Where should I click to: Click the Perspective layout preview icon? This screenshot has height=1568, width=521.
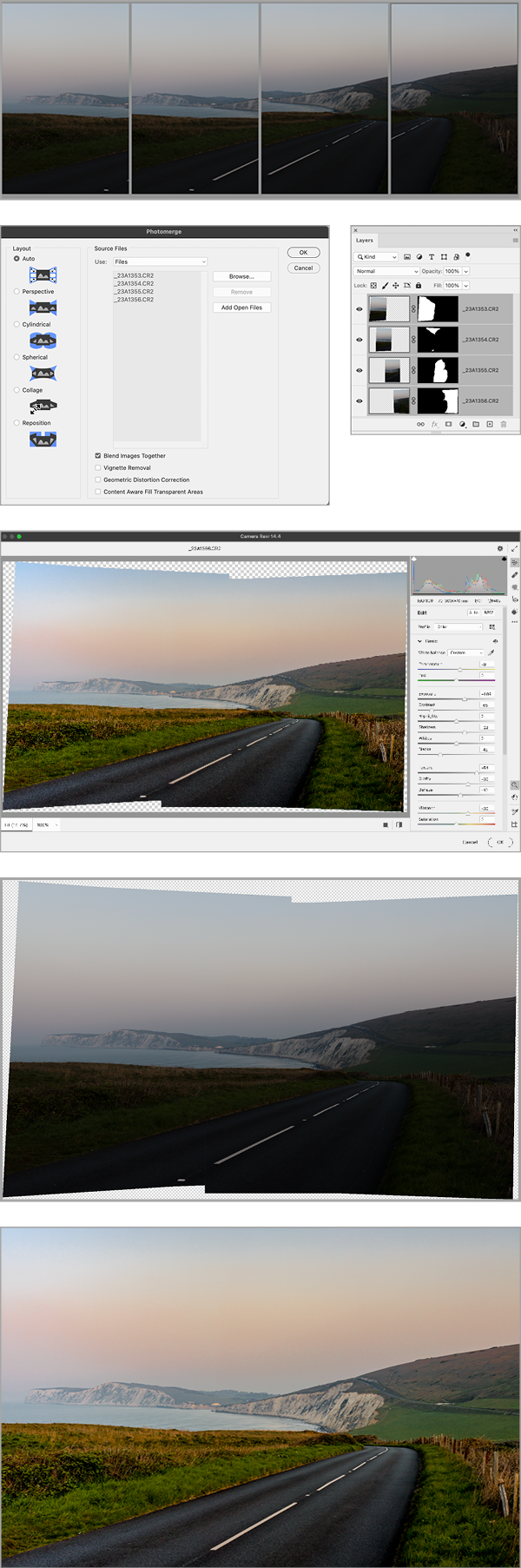tap(43, 308)
